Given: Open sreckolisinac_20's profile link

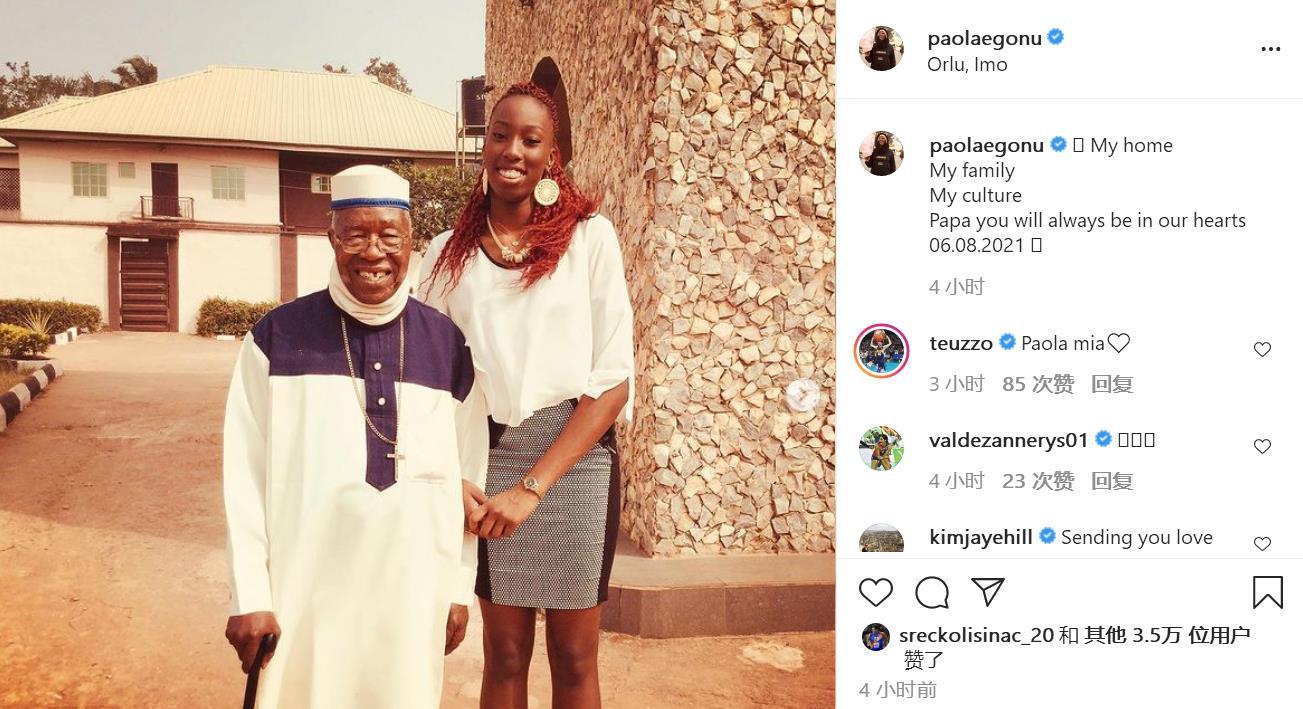Looking at the screenshot, I should coord(976,635).
